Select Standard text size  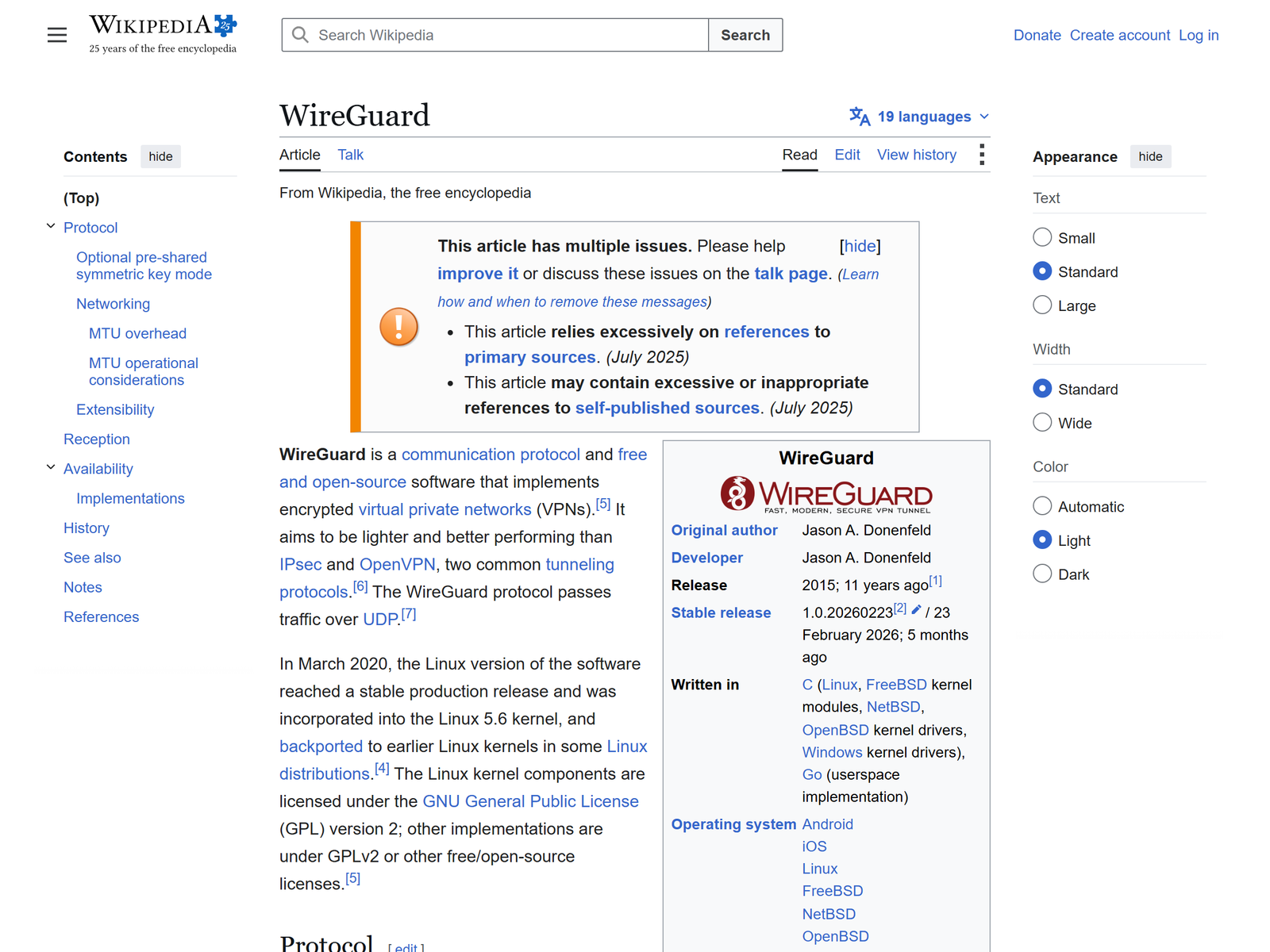tap(1042, 271)
